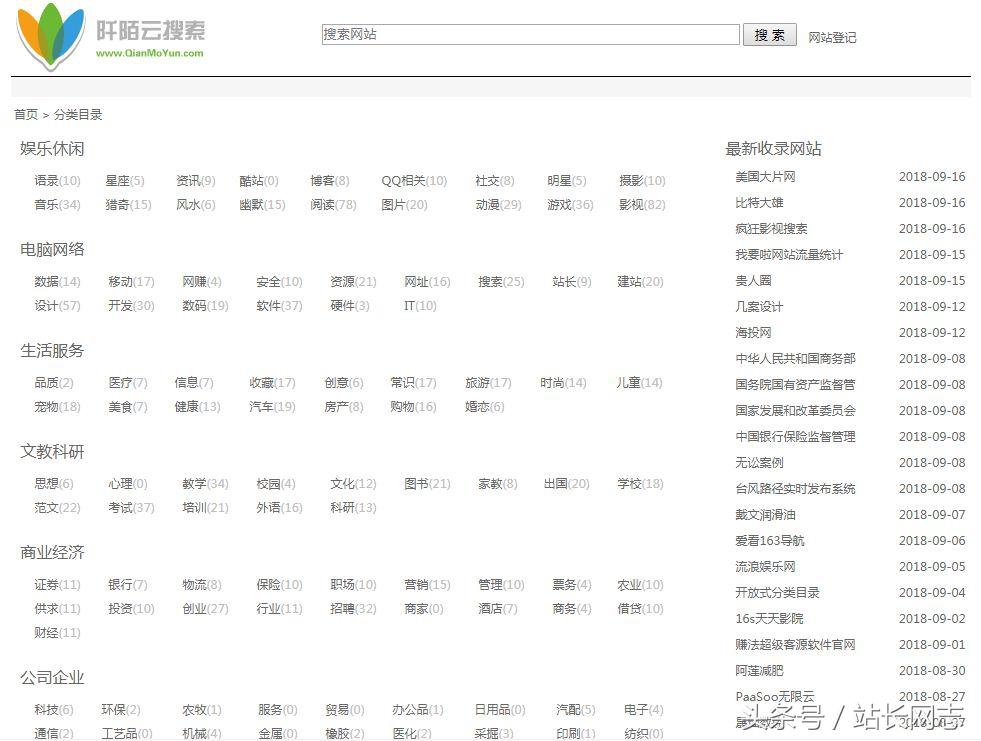Screen dimensions: 981x741
Task: Select 汽车(19) category
Action: [x=272, y=407]
